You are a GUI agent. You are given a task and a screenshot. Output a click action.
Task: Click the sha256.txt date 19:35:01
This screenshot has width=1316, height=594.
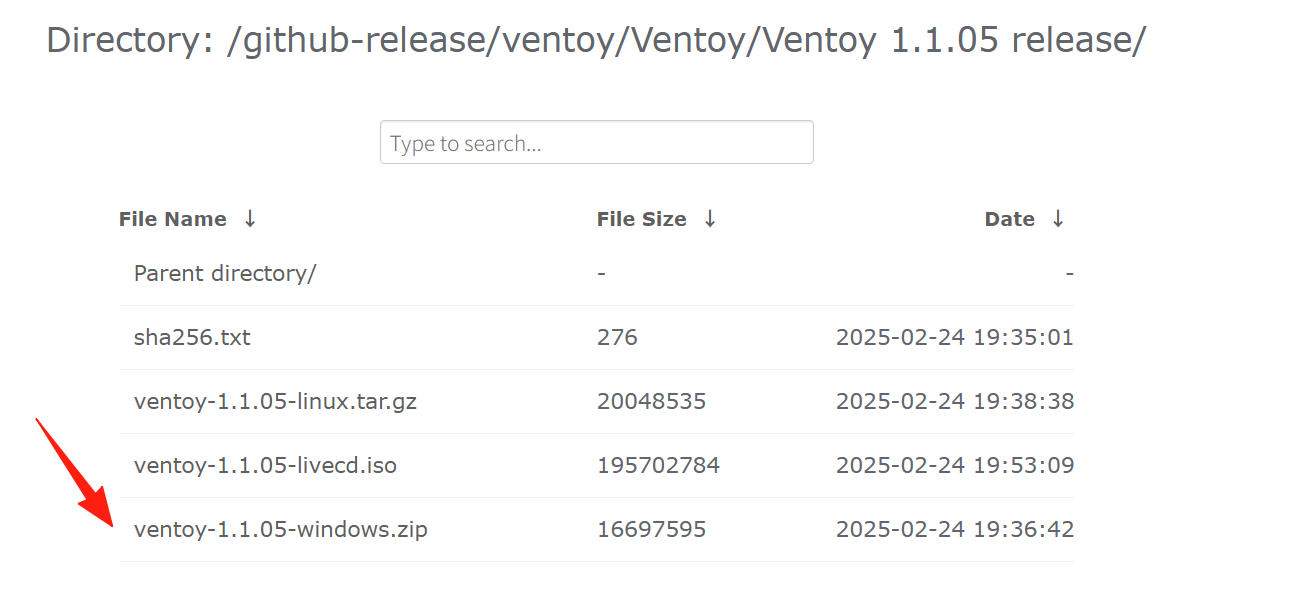[x=954, y=337]
